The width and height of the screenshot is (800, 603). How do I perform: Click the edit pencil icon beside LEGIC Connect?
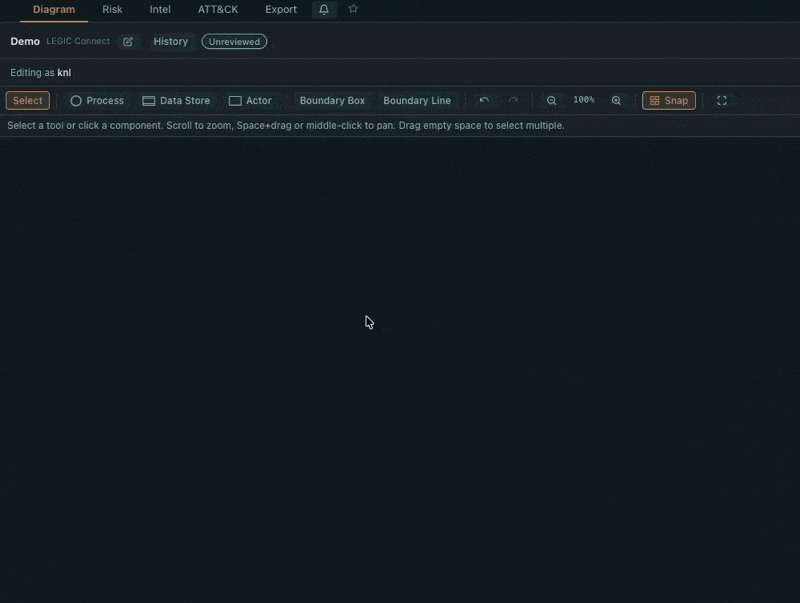[128, 42]
